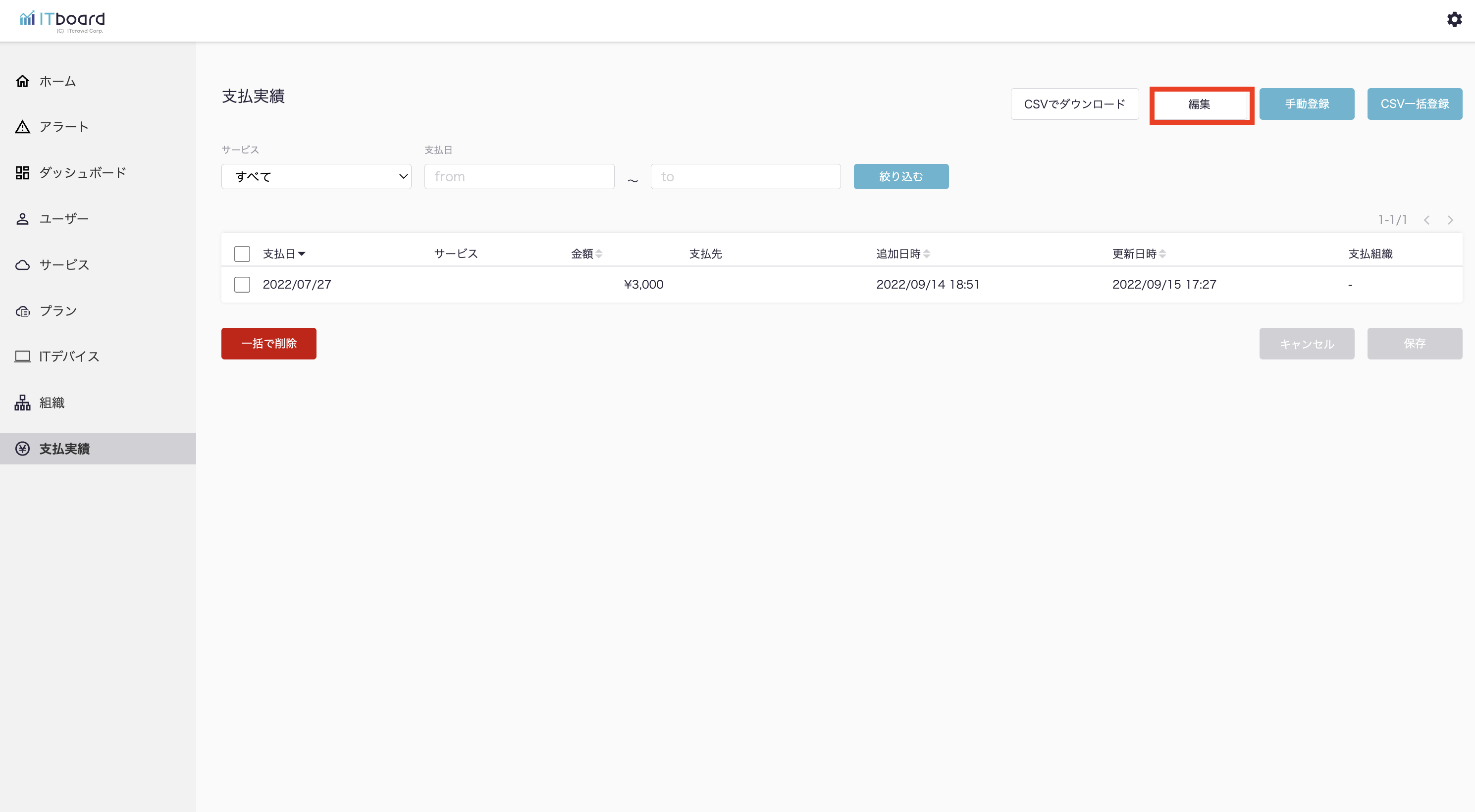Sort by 支払日 column arrow
1475x812 pixels.
pos(302,254)
